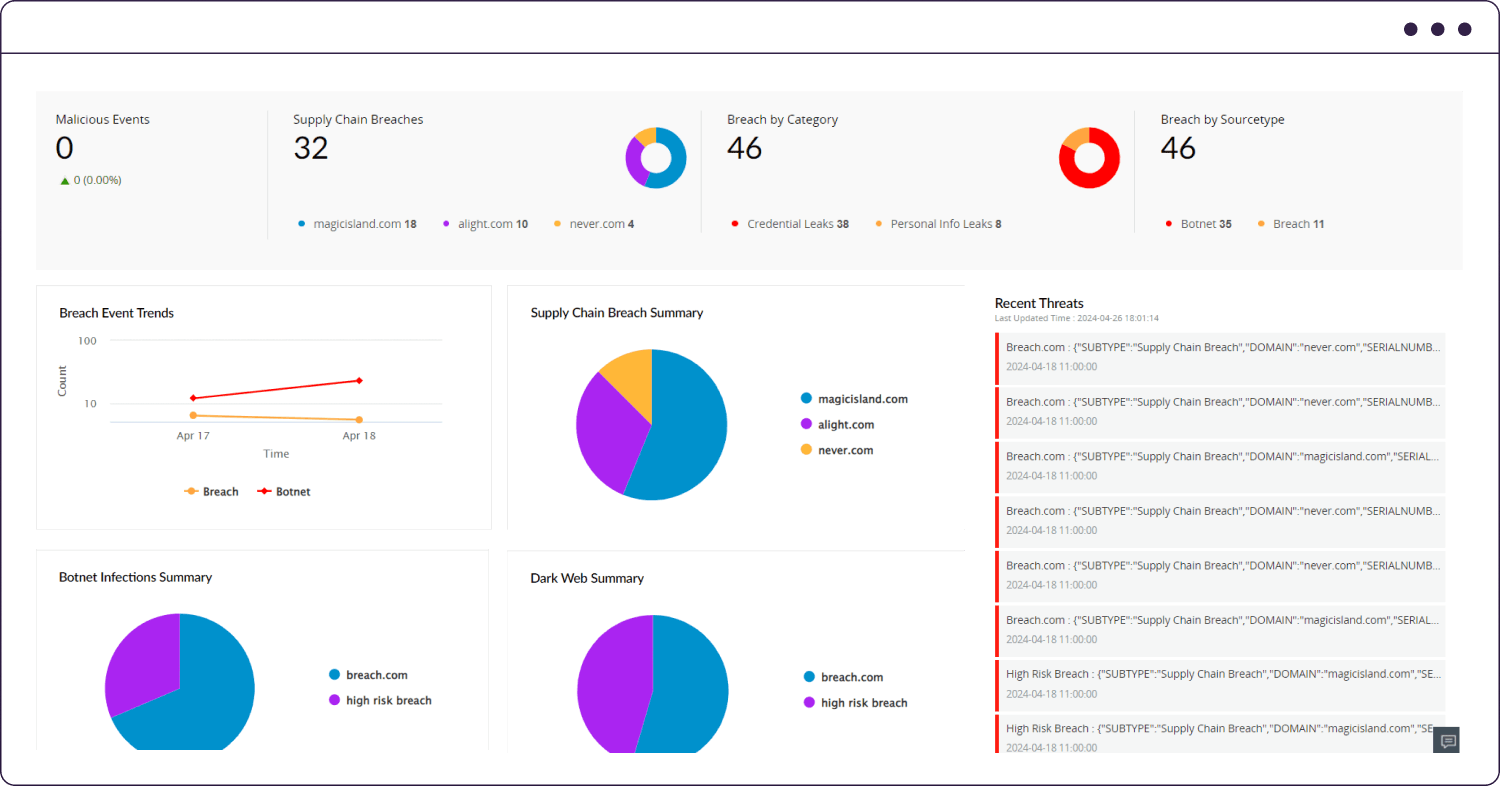Click the Last Updated Time stamp

coord(1077,318)
